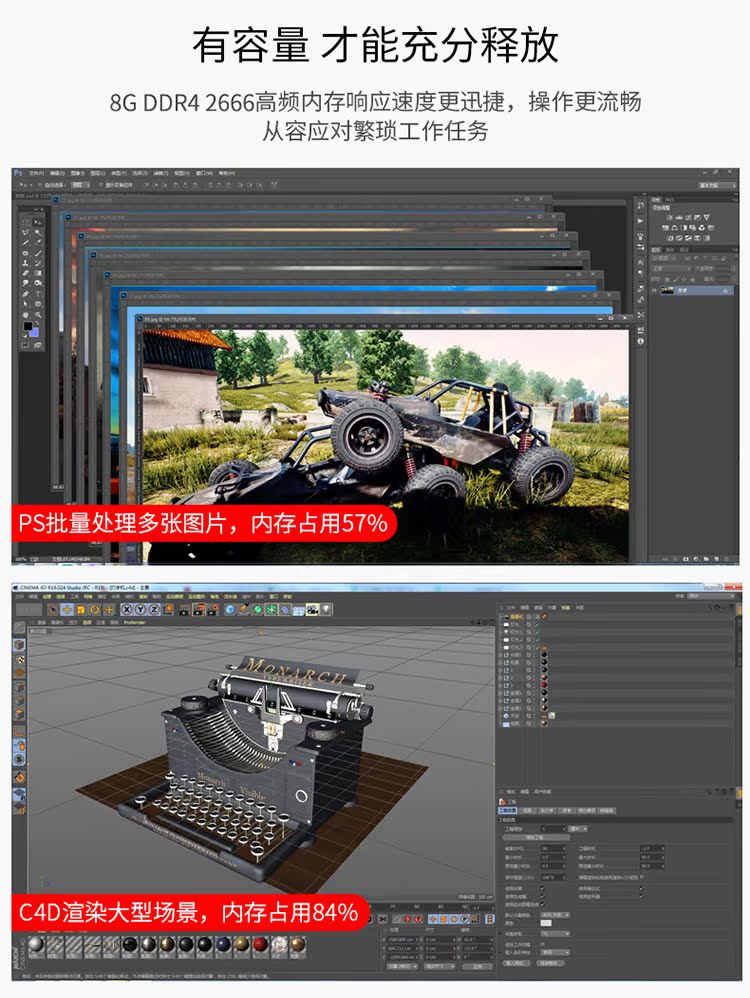
Task: Select Background layer thumbnail in Photoshop
Action: click(667, 290)
